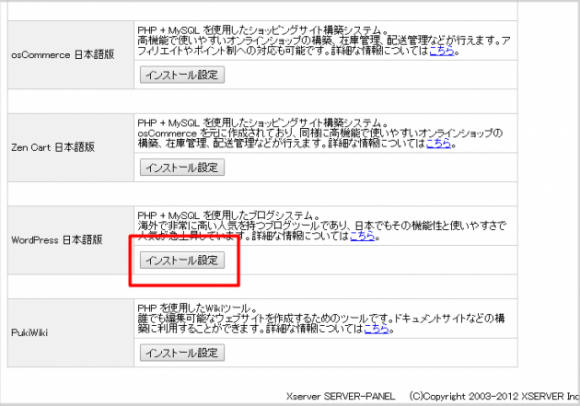Open こちら link in WordPress description
Viewport: 580px width, 406px height.
tap(362, 236)
